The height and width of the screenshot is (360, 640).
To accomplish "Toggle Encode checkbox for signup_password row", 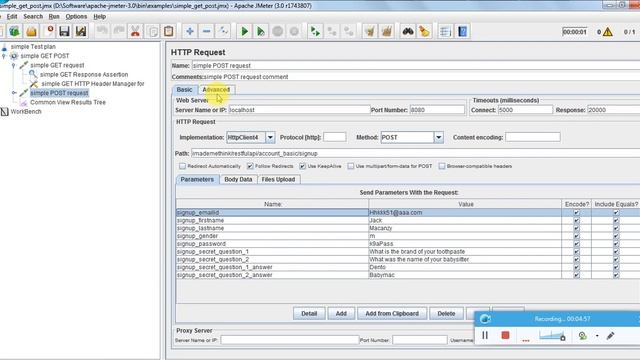I will click(576, 244).
